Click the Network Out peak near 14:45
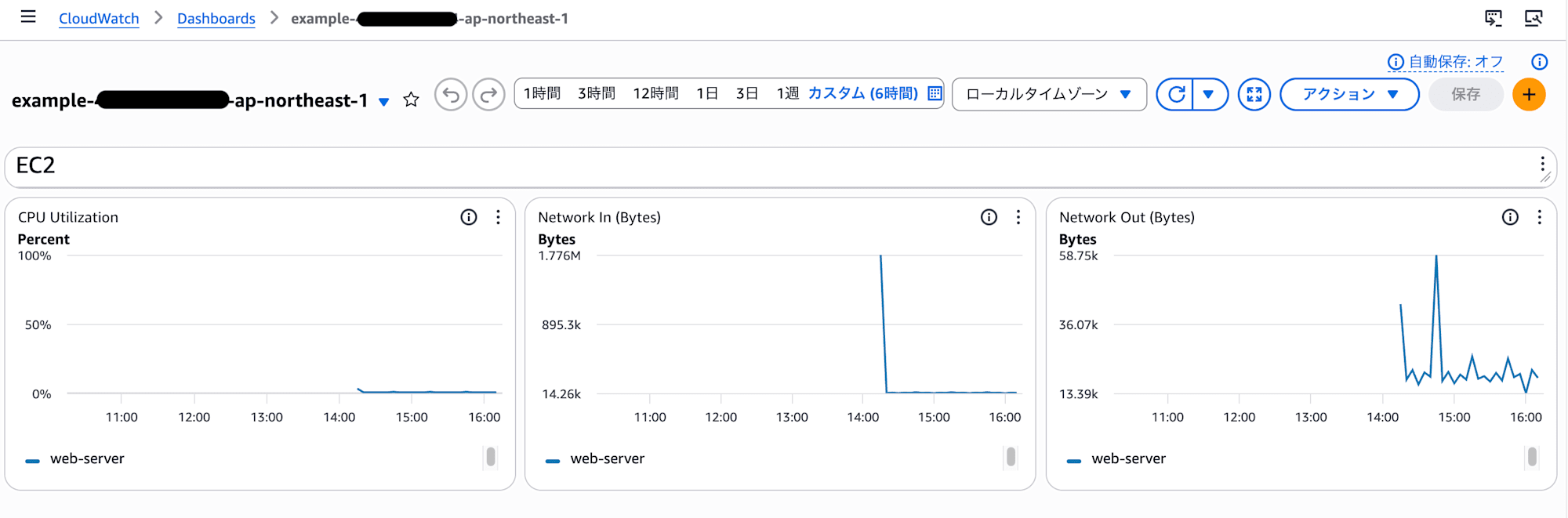Image resolution: width=1568 pixels, height=518 pixels. [1436, 257]
